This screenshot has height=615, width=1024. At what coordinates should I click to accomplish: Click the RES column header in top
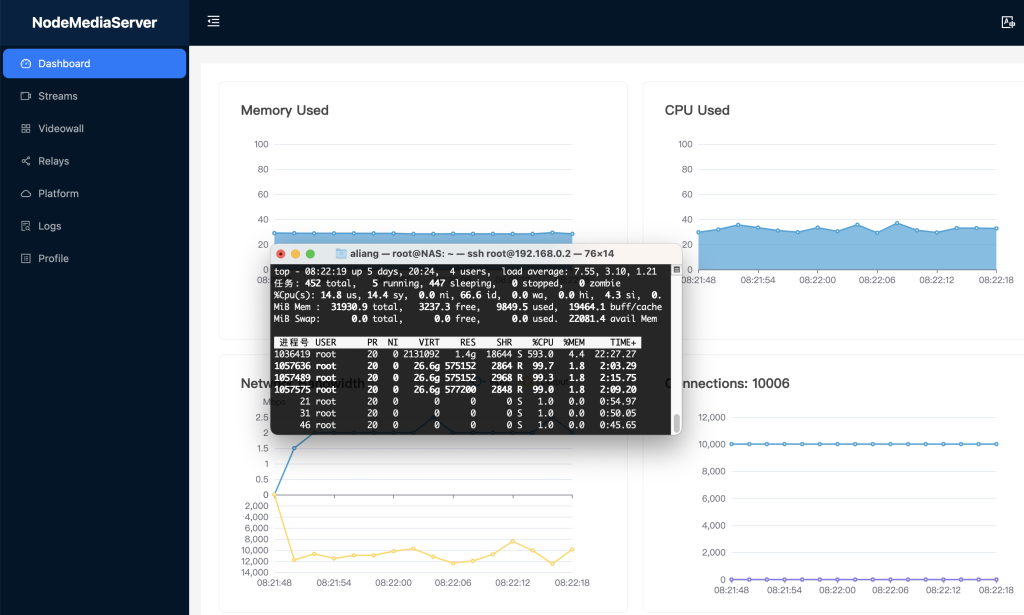[x=468, y=342]
